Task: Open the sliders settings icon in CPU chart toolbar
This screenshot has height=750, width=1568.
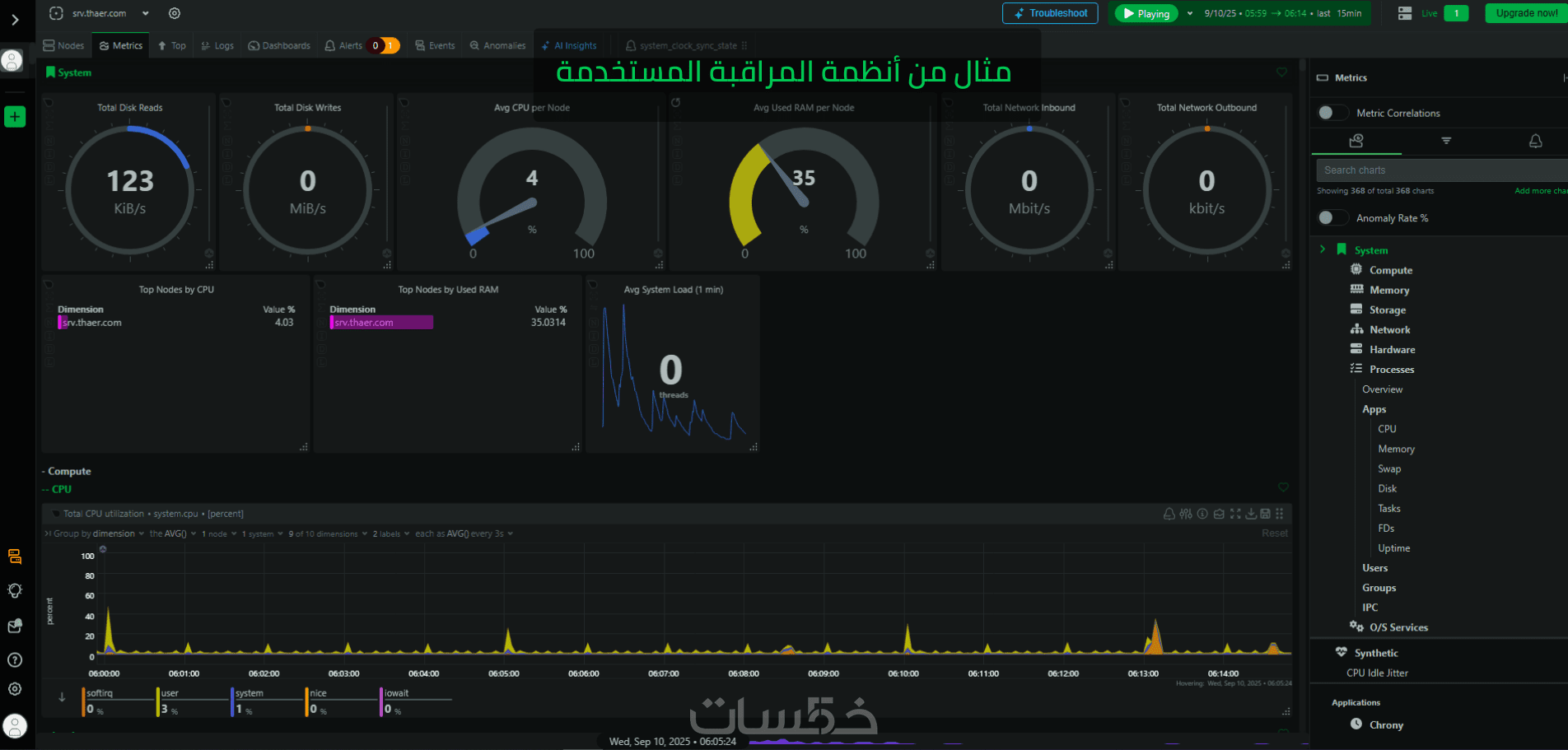Action: click(1186, 514)
